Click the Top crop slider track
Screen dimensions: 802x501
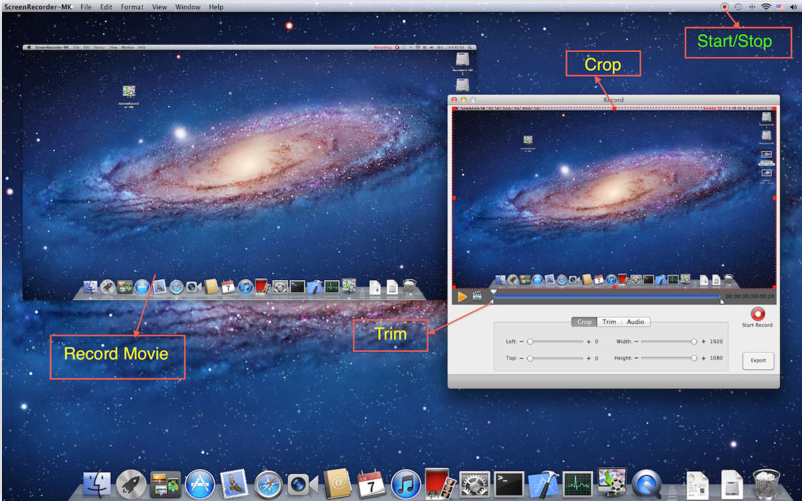[556, 358]
